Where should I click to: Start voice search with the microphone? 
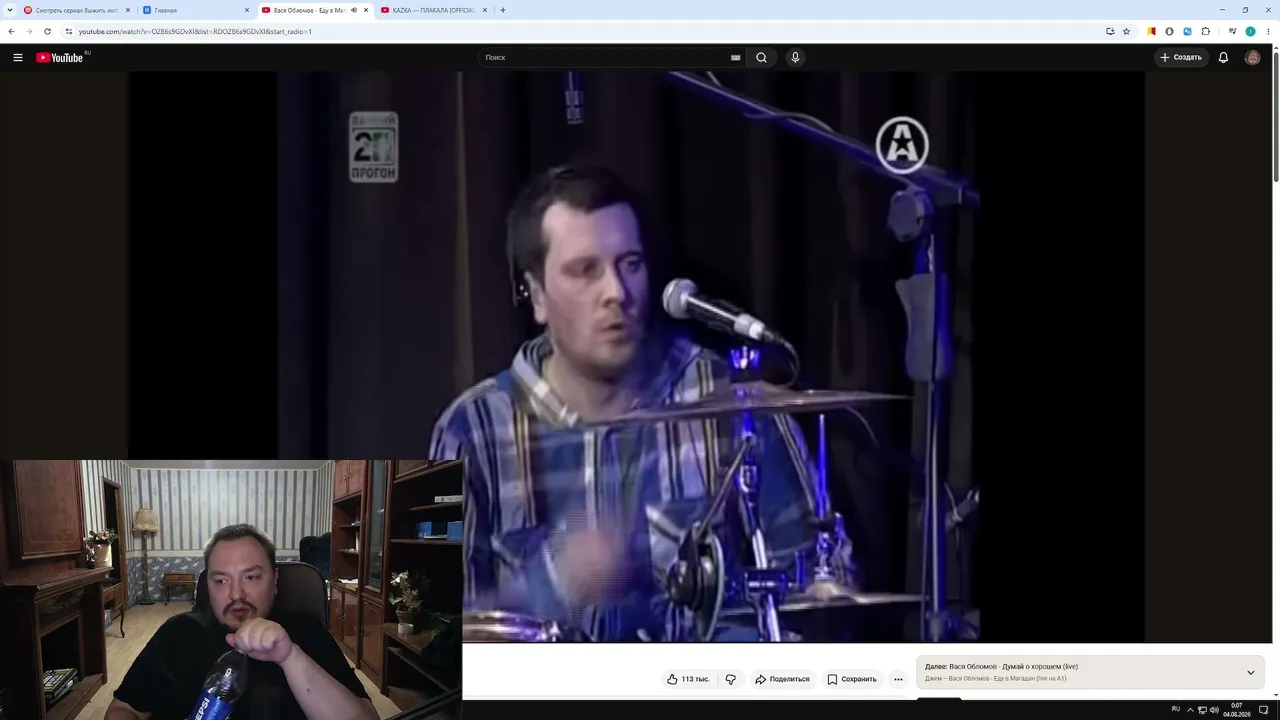tap(795, 57)
